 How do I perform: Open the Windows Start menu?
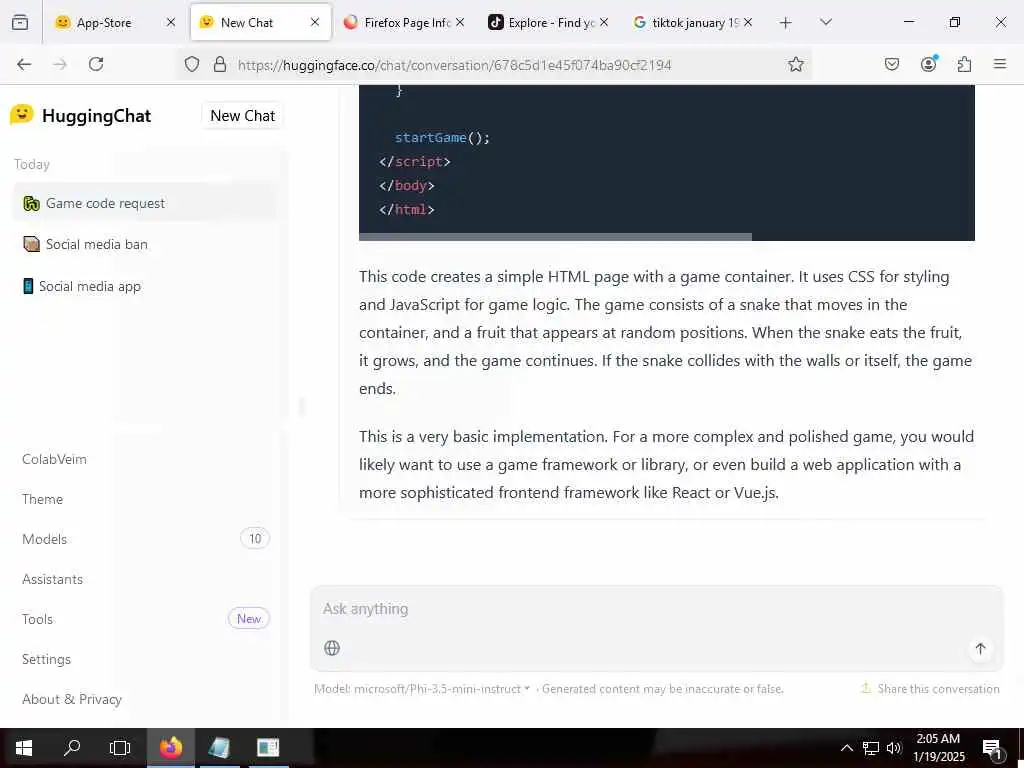click(x=24, y=748)
